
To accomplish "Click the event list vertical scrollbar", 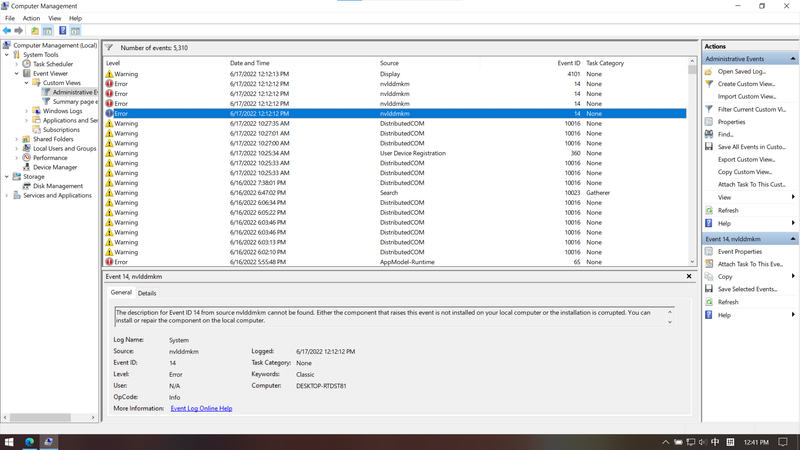I will pyautogui.click(x=692, y=160).
